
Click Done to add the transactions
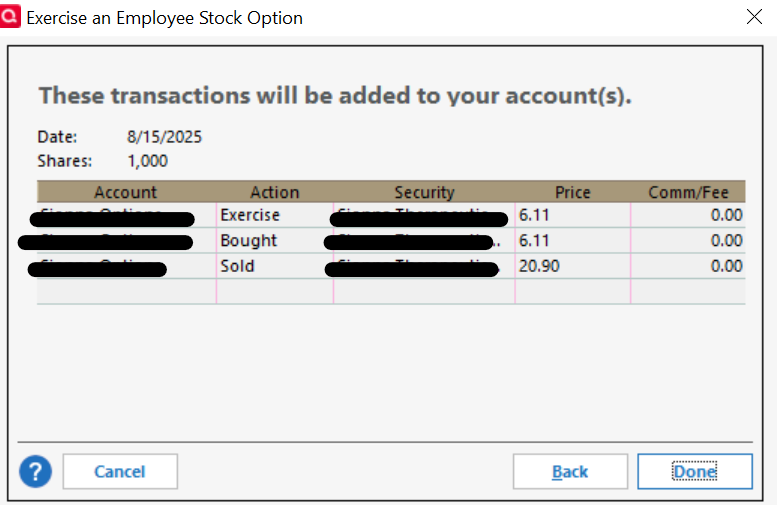695,471
